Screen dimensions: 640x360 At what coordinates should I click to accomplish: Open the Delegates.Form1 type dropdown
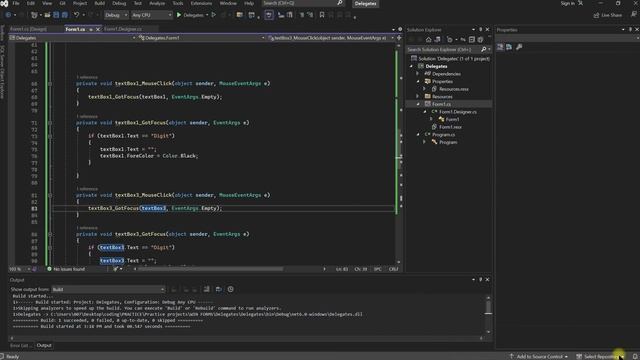coord(202,38)
